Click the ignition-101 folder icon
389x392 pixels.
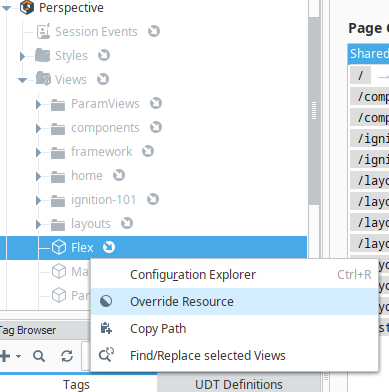tap(58, 200)
